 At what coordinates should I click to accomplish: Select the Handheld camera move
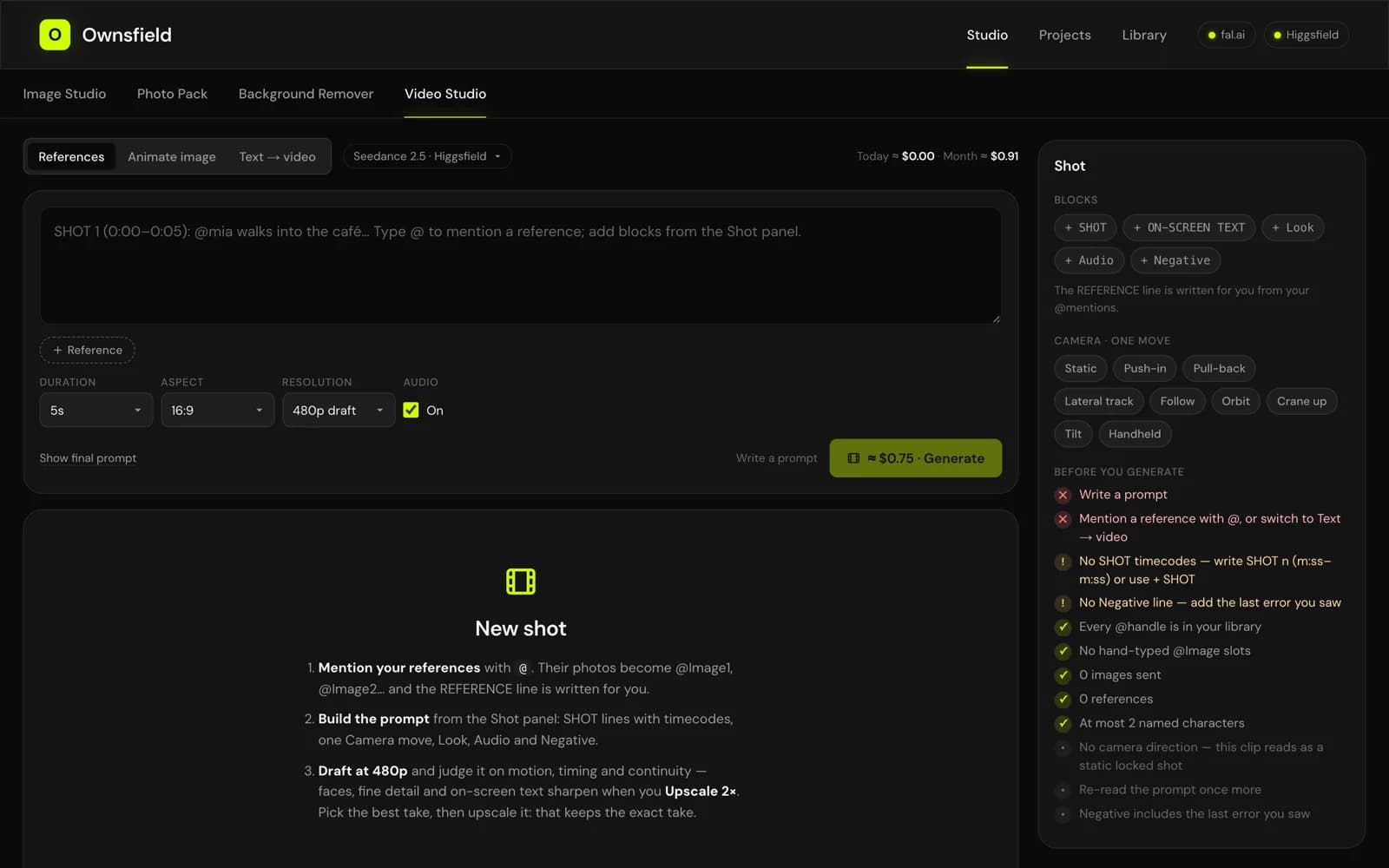(1134, 434)
